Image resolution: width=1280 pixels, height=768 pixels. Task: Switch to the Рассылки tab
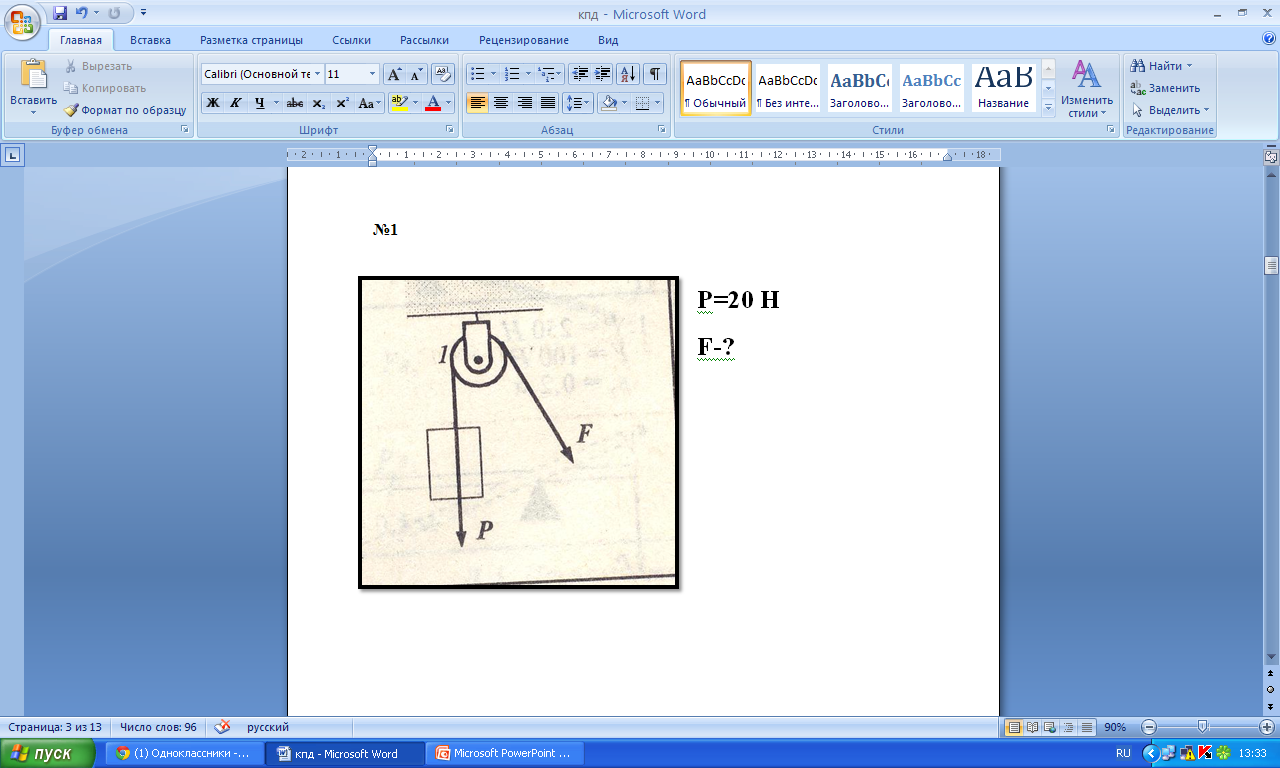click(x=424, y=40)
